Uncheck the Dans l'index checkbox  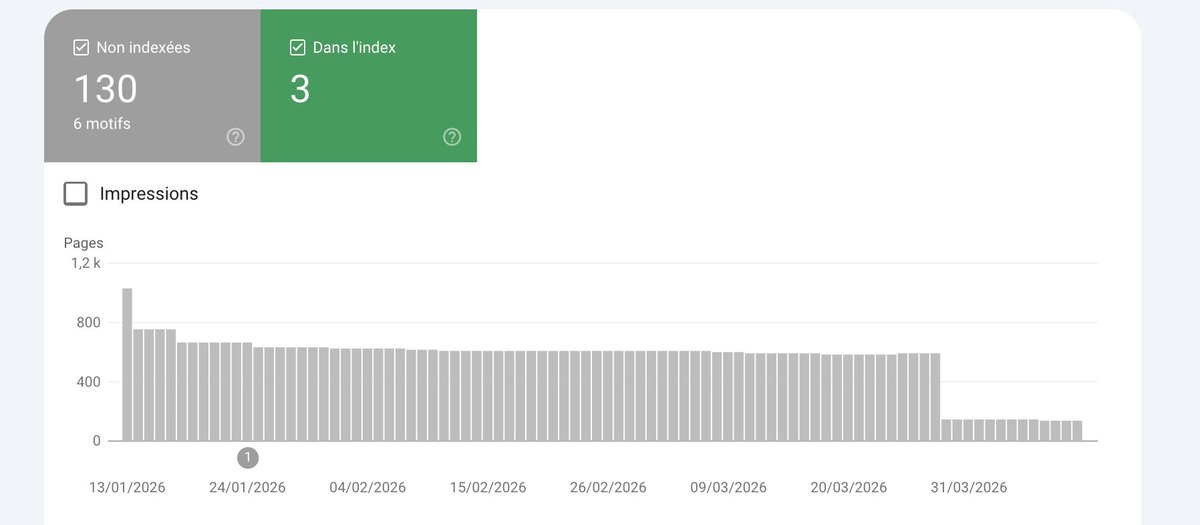297,47
